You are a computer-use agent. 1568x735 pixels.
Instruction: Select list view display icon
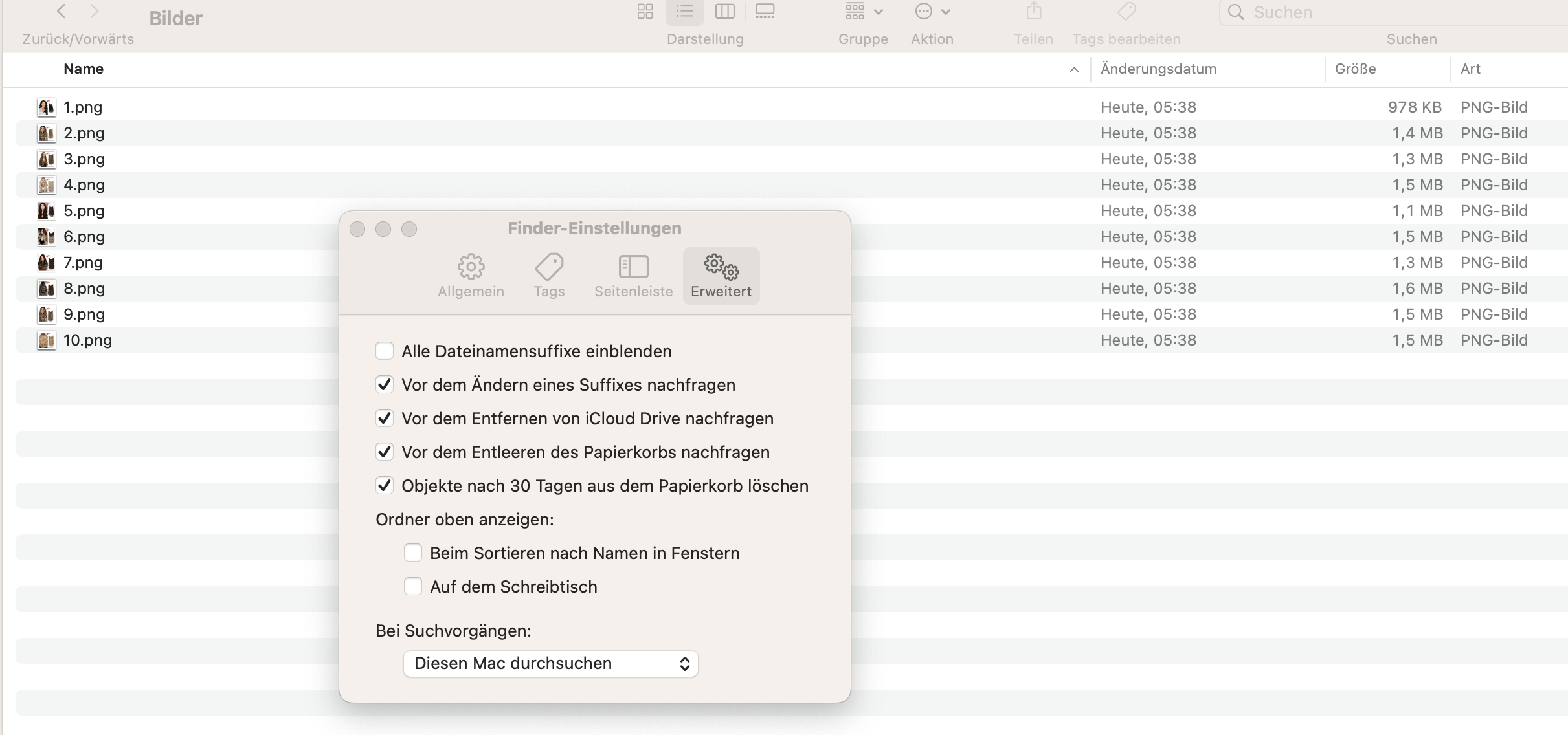(x=684, y=12)
